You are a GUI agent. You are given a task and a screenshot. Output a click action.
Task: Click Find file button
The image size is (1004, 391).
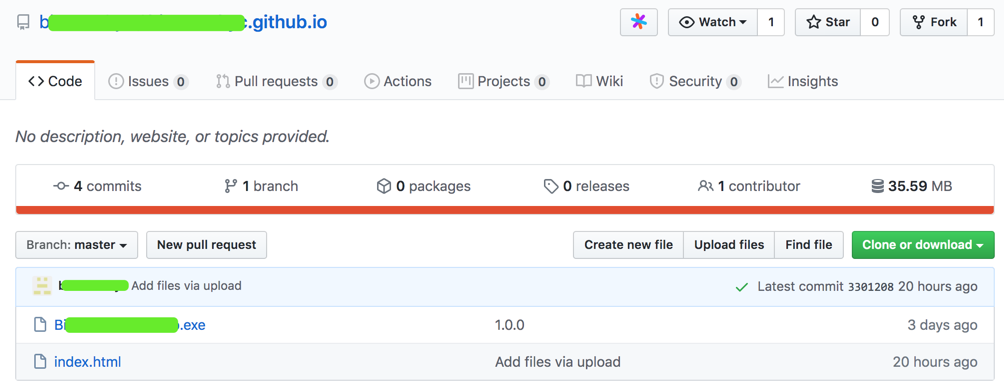pyautogui.click(x=809, y=245)
